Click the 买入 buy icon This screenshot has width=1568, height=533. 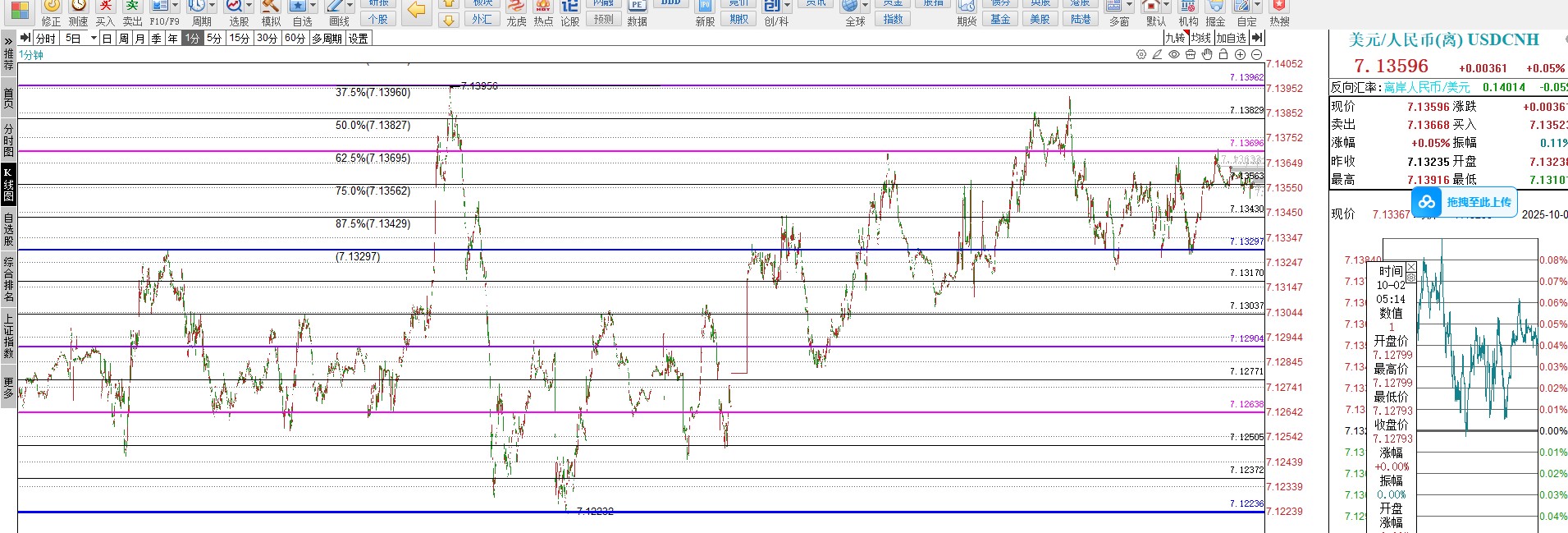pyautogui.click(x=105, y=6)
